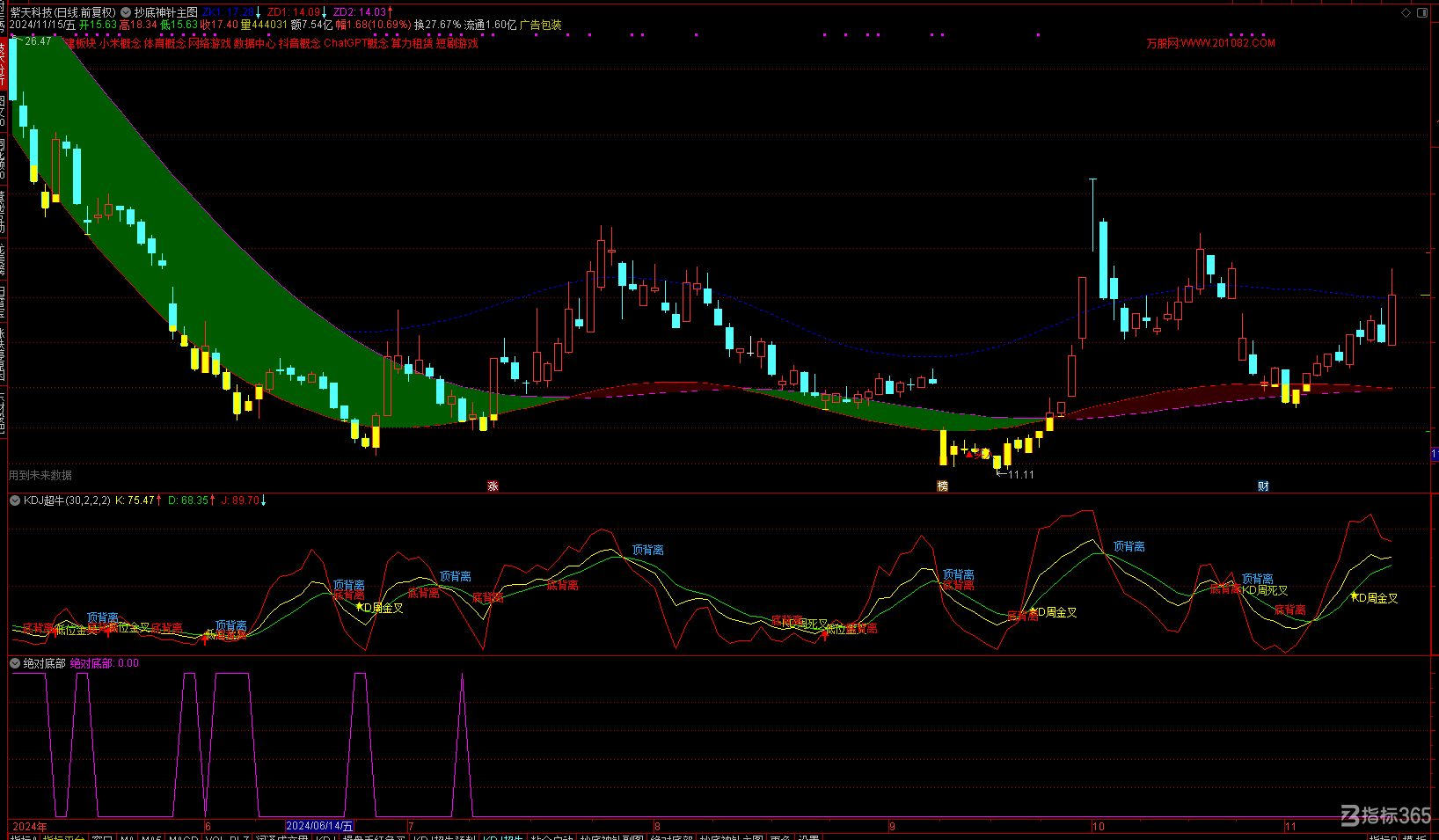This screenshot has height=840, width=1439.
Task: Click the 2024/11/15/五 date in header
Action: pyautogui.click(x=42, y=25)
